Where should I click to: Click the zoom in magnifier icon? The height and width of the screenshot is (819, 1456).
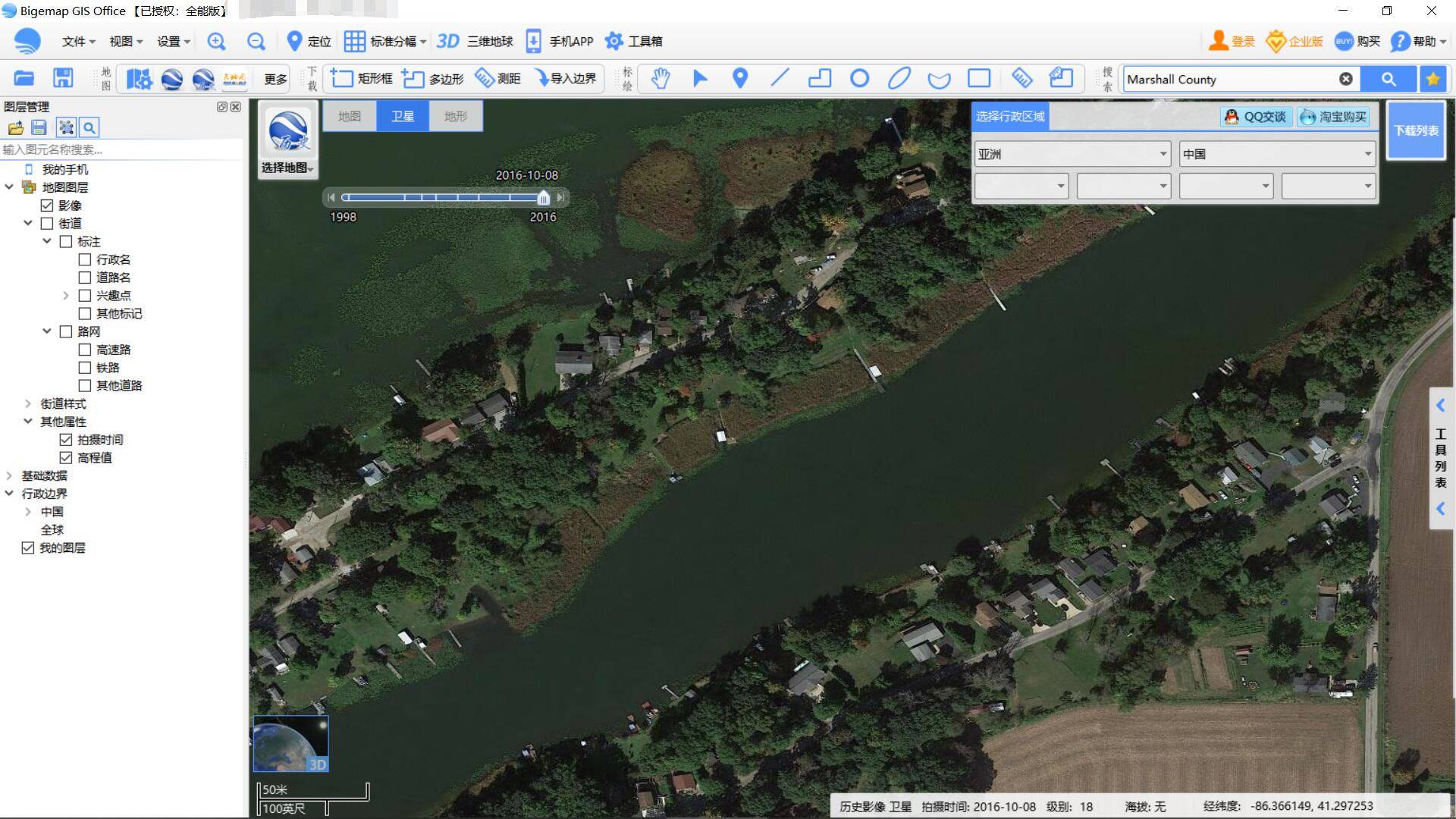(216, 42)
